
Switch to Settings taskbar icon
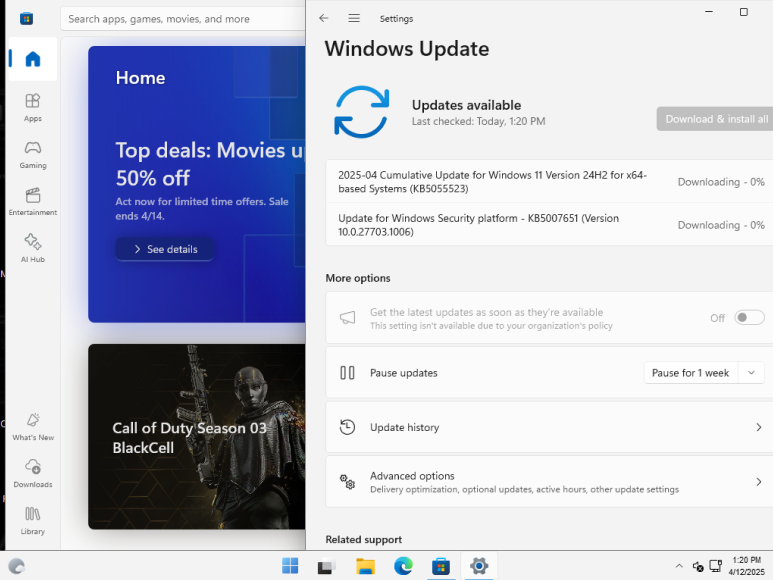tap(479, 566)
